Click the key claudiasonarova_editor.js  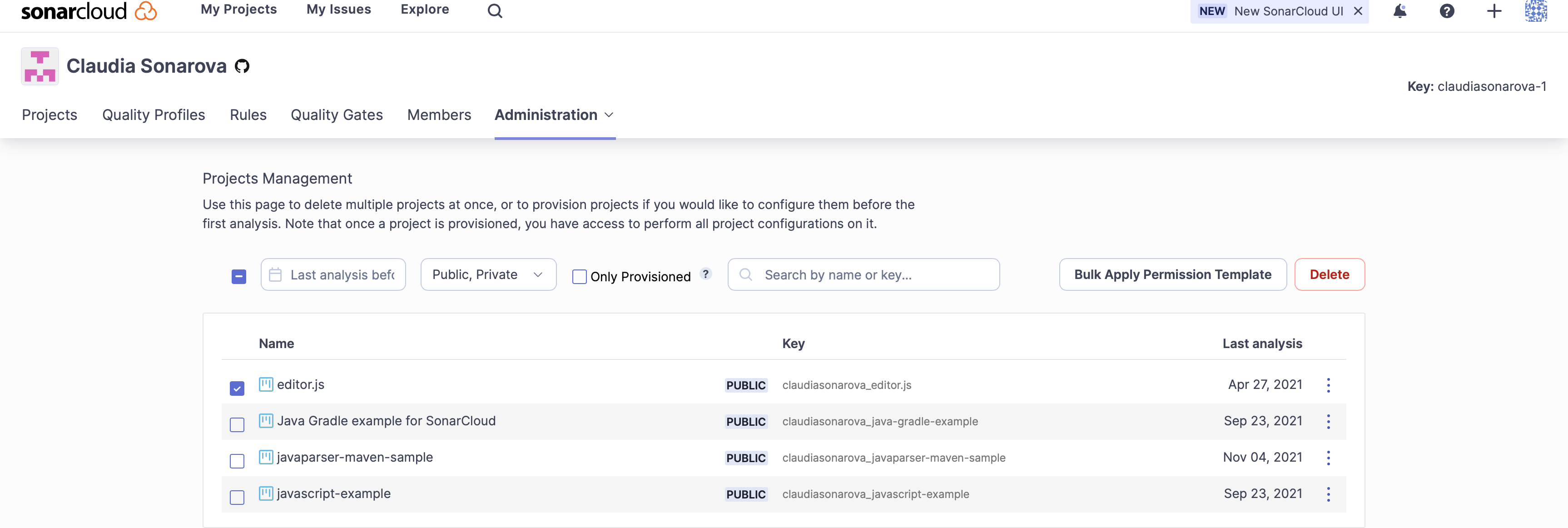(x=846, y=385)
